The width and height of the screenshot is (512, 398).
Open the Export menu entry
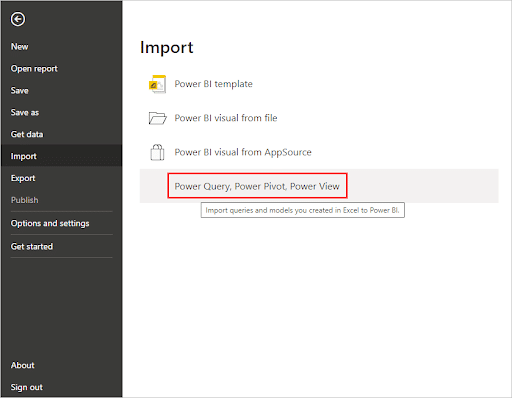[x=23, y=178]
